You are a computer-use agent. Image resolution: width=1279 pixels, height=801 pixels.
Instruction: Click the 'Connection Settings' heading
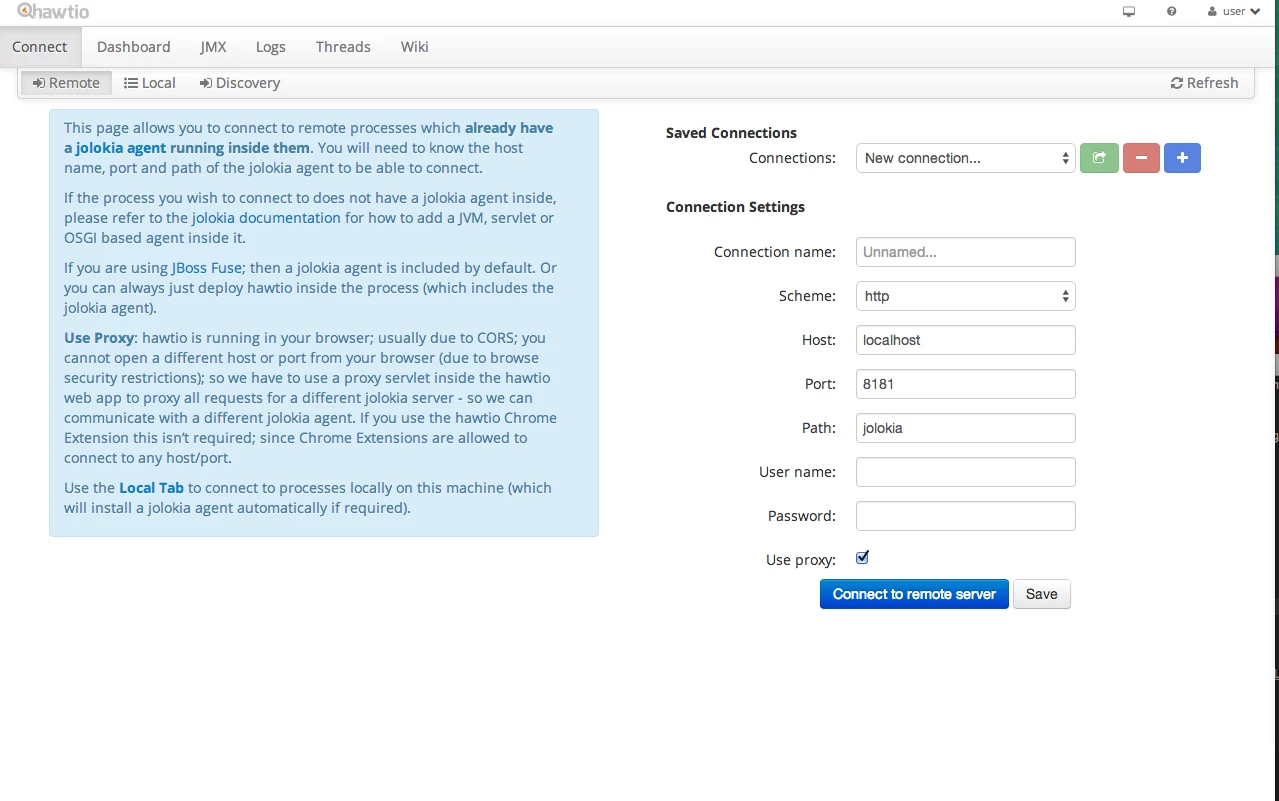pos(735,207)
